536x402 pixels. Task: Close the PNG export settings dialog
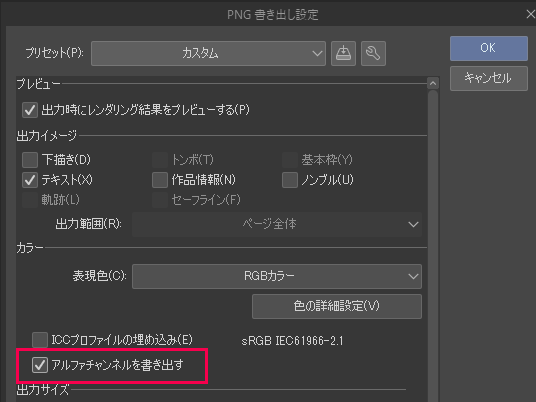(x=531, y=14)
